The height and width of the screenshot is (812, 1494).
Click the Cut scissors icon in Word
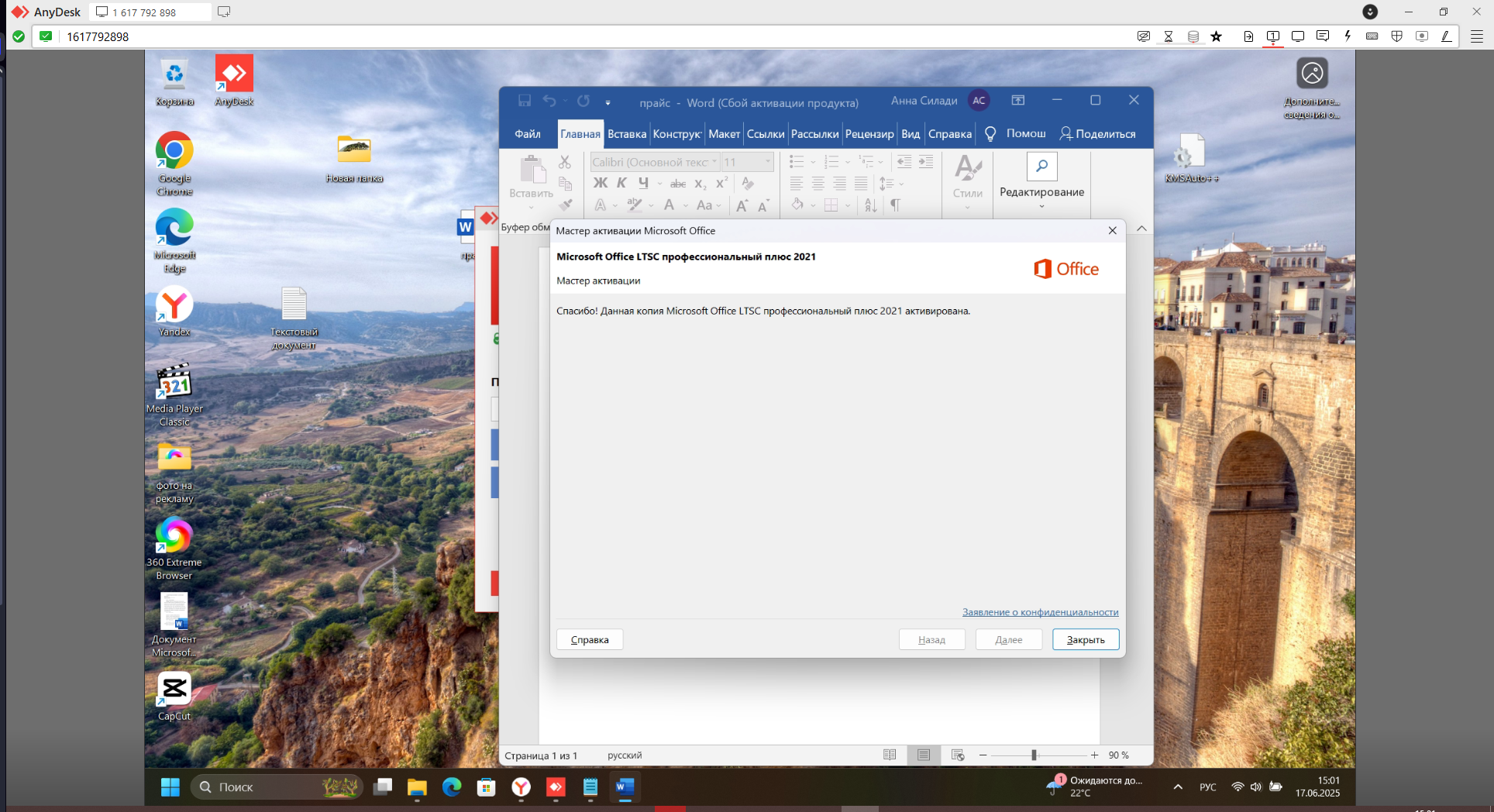(x=565, y=162)
